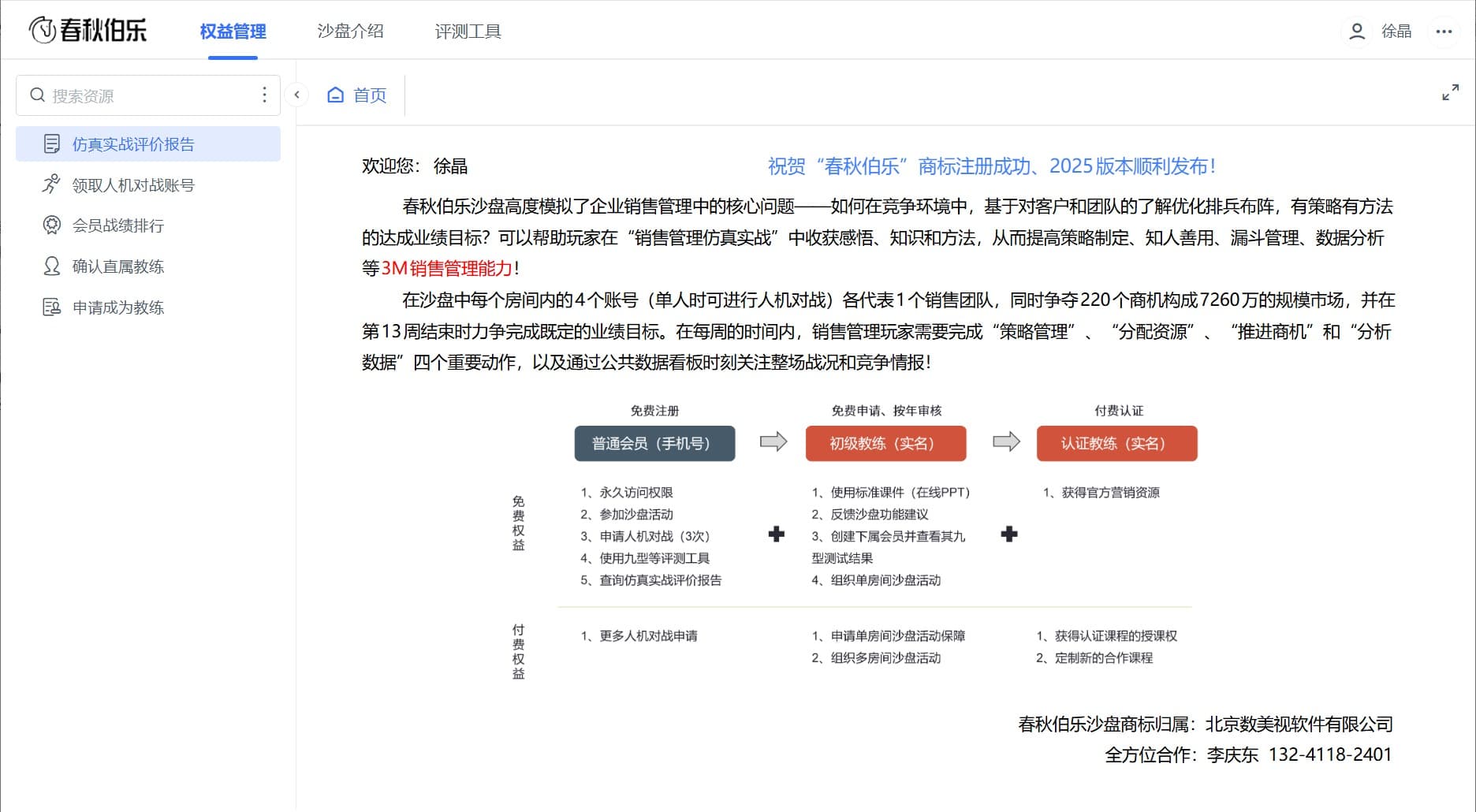Click the 使用标准课件（在线PPT）line
1476x812 pixels.
892,492
